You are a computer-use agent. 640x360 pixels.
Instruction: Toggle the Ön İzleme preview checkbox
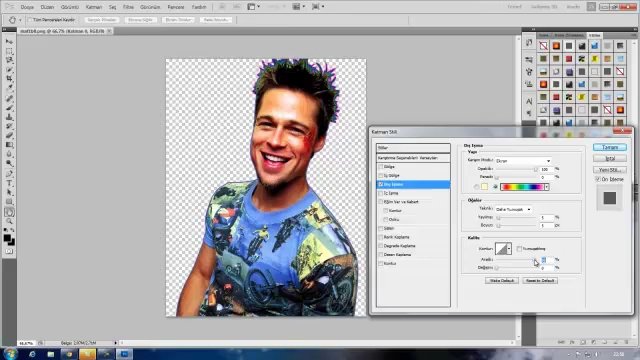pos(598,179)
